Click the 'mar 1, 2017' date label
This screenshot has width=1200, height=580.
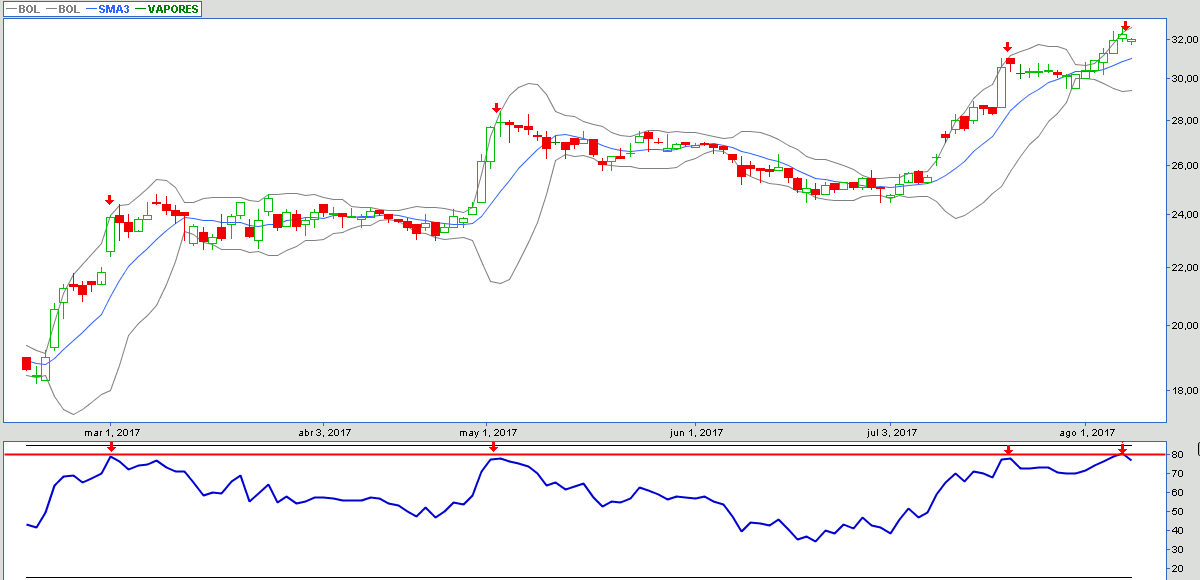point(112,433)
